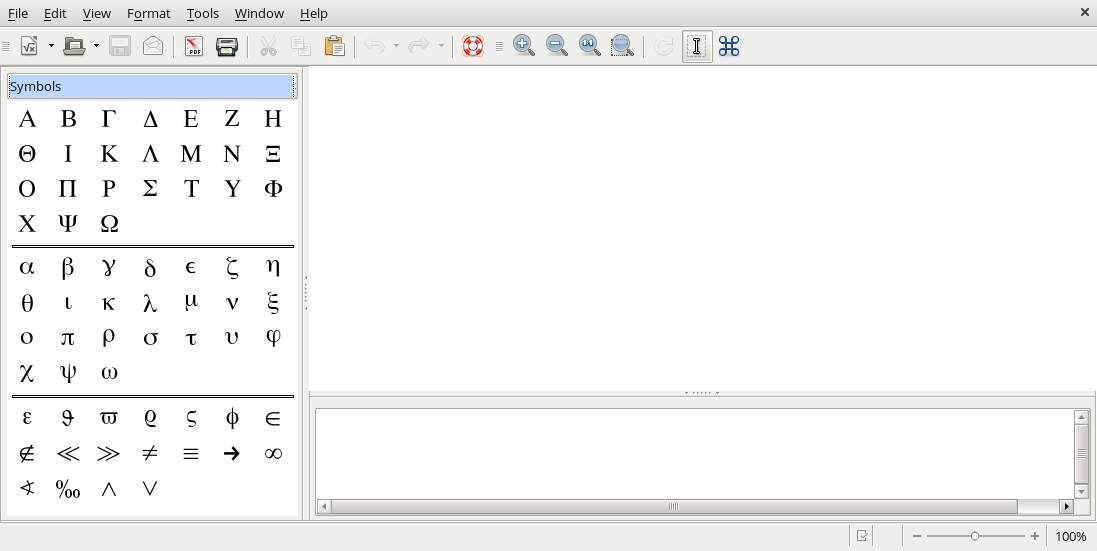Open the Tools menu
Screen dimensions: 1097x551
coord(203,13)
